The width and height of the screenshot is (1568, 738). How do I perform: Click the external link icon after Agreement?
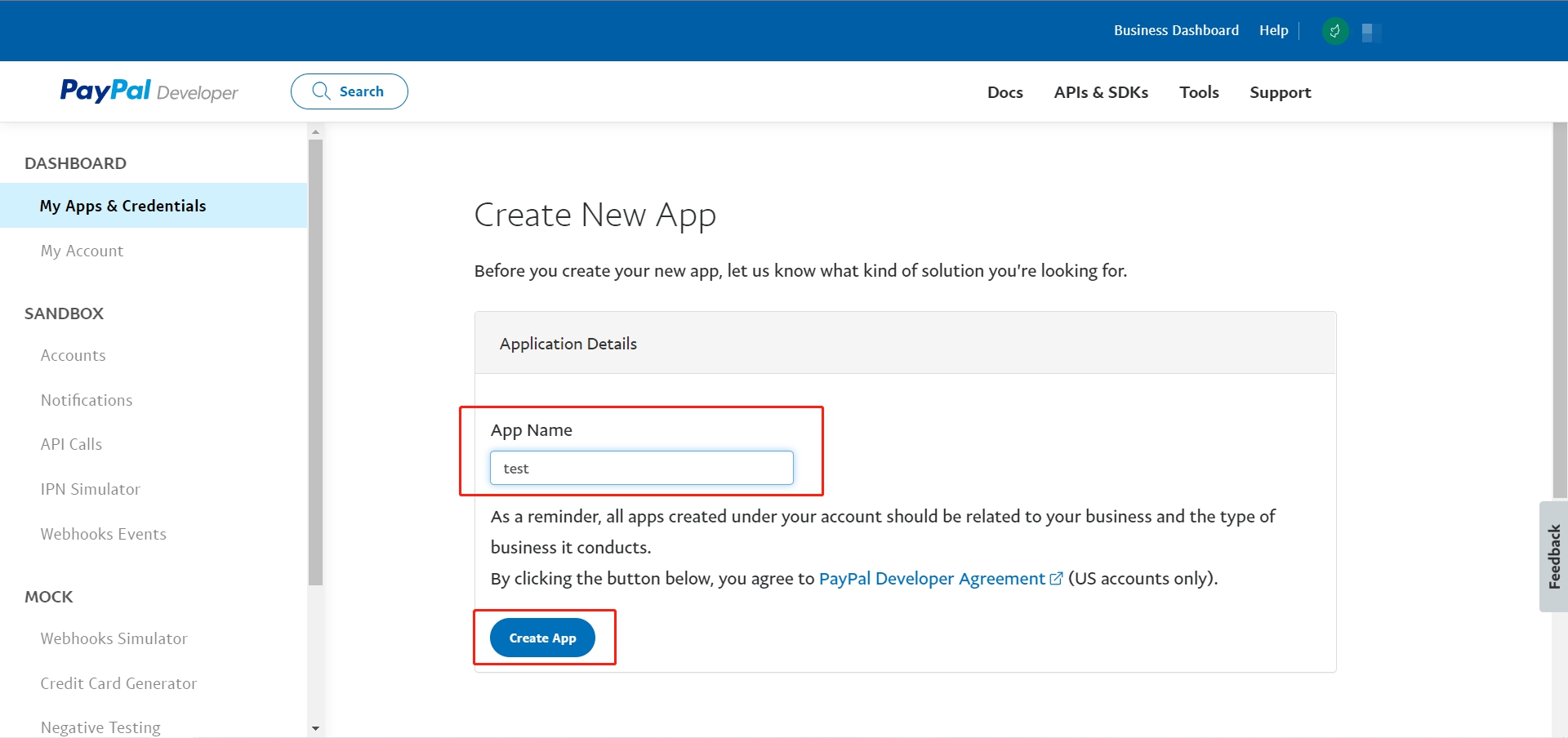click(1056, 578)
